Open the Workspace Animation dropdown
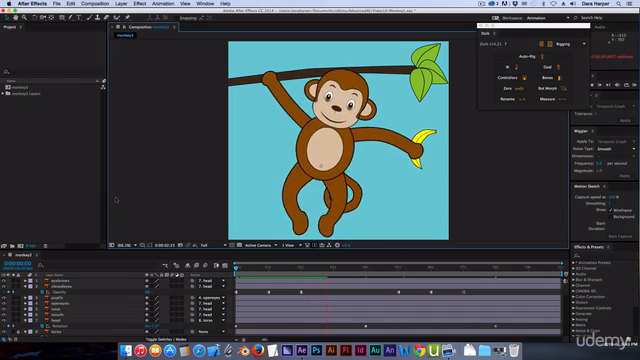The height and width of the screenshot is (360, 640). [548, 18]
